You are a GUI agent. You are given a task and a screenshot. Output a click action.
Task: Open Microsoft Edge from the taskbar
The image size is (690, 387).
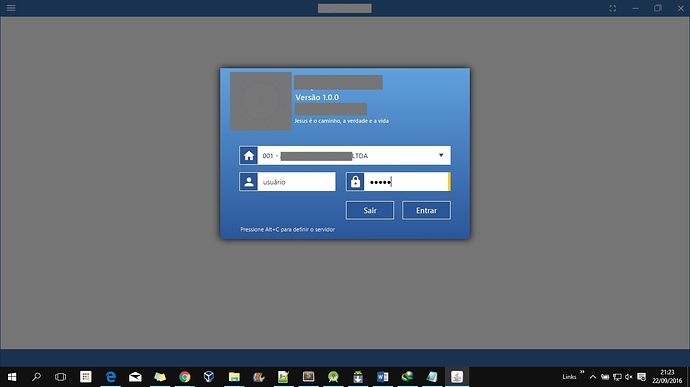click(x=110, y=377)
